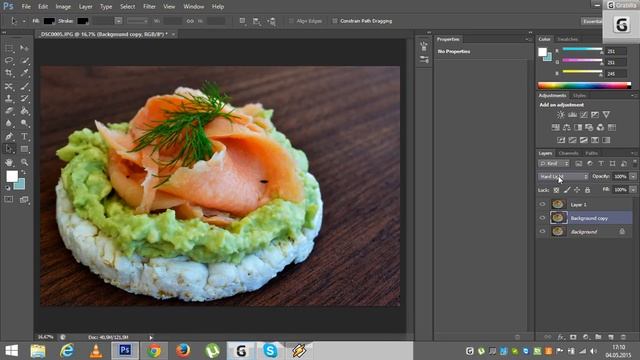Image resolution: width=640 pixels, height=360 pixels.
Task: Toggle lock all padlock
Action: click(587, 190)
